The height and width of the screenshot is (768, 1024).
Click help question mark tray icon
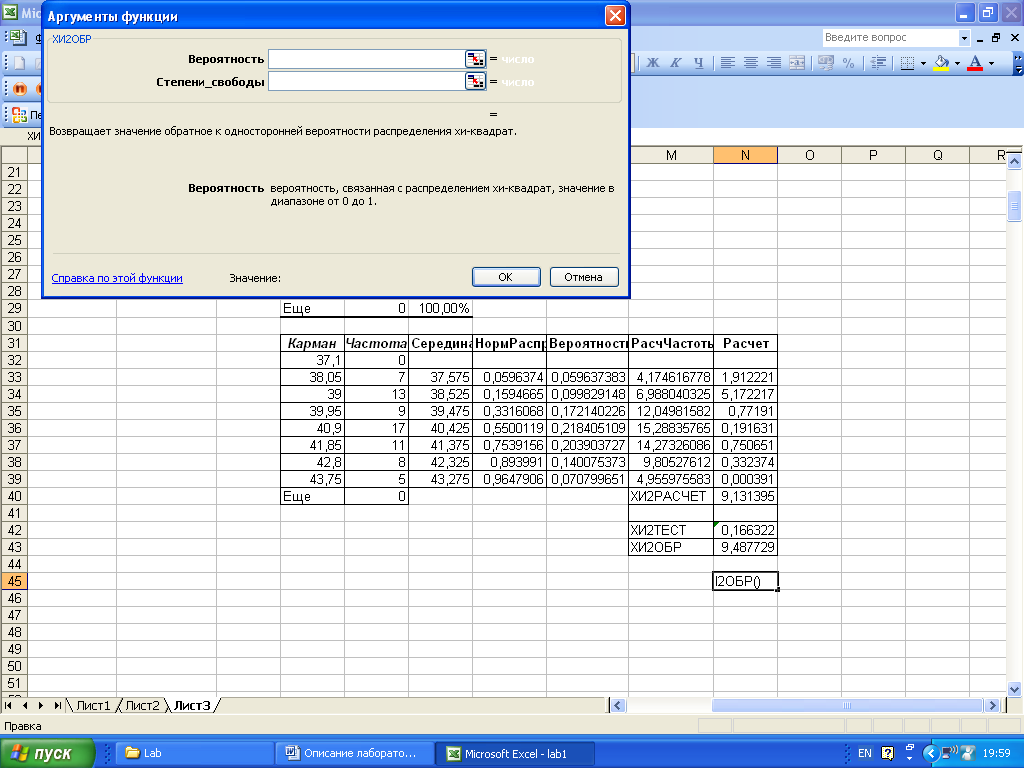coord(888,753)
